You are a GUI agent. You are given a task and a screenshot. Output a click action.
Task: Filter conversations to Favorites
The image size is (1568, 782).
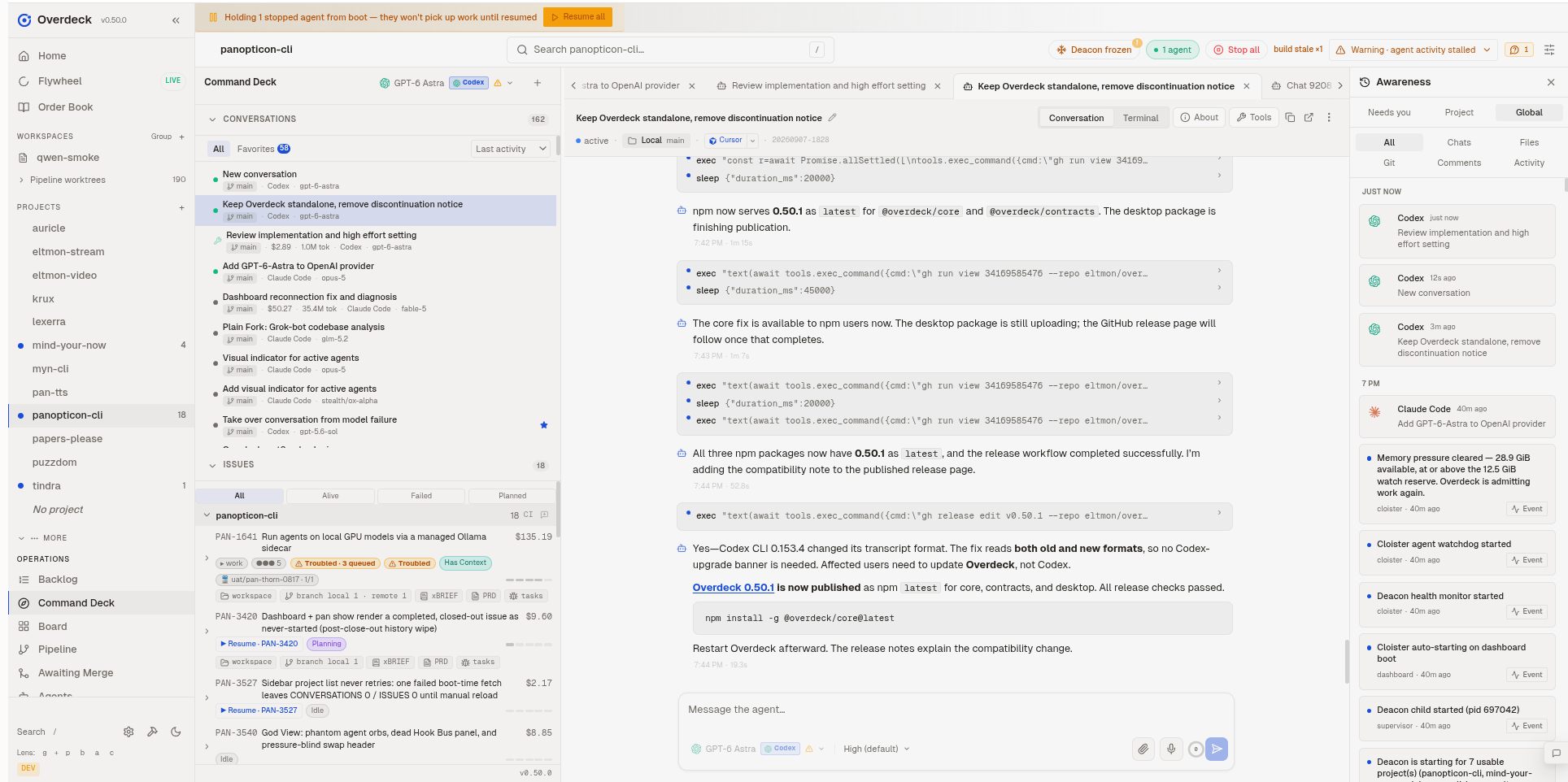[x=264, y=149]
